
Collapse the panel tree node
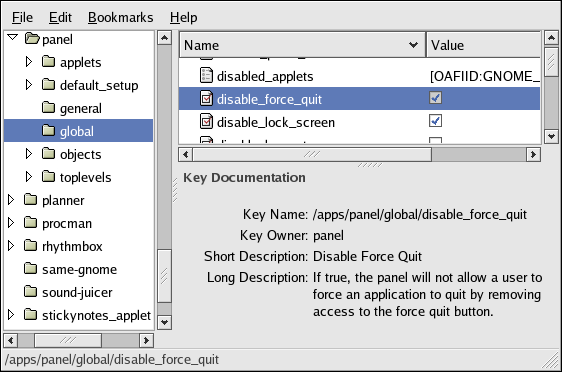13,37
